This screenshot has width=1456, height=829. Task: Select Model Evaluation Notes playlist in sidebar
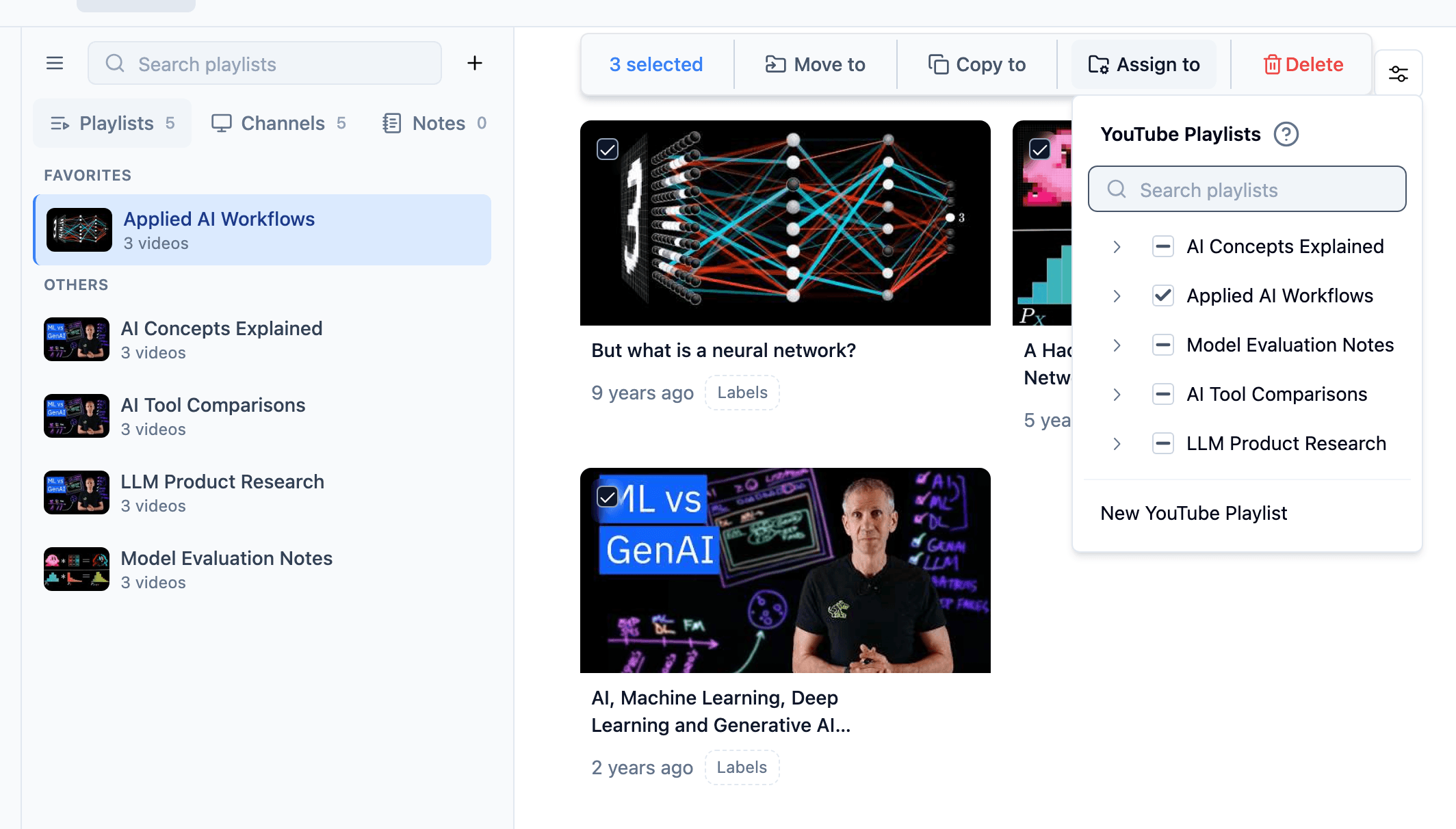pyautogui.click(x=263, y=569)
